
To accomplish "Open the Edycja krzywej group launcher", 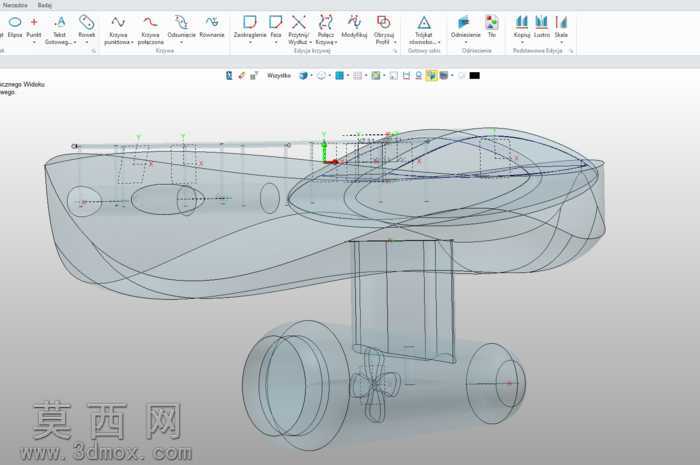I will (x=395, y=51).
